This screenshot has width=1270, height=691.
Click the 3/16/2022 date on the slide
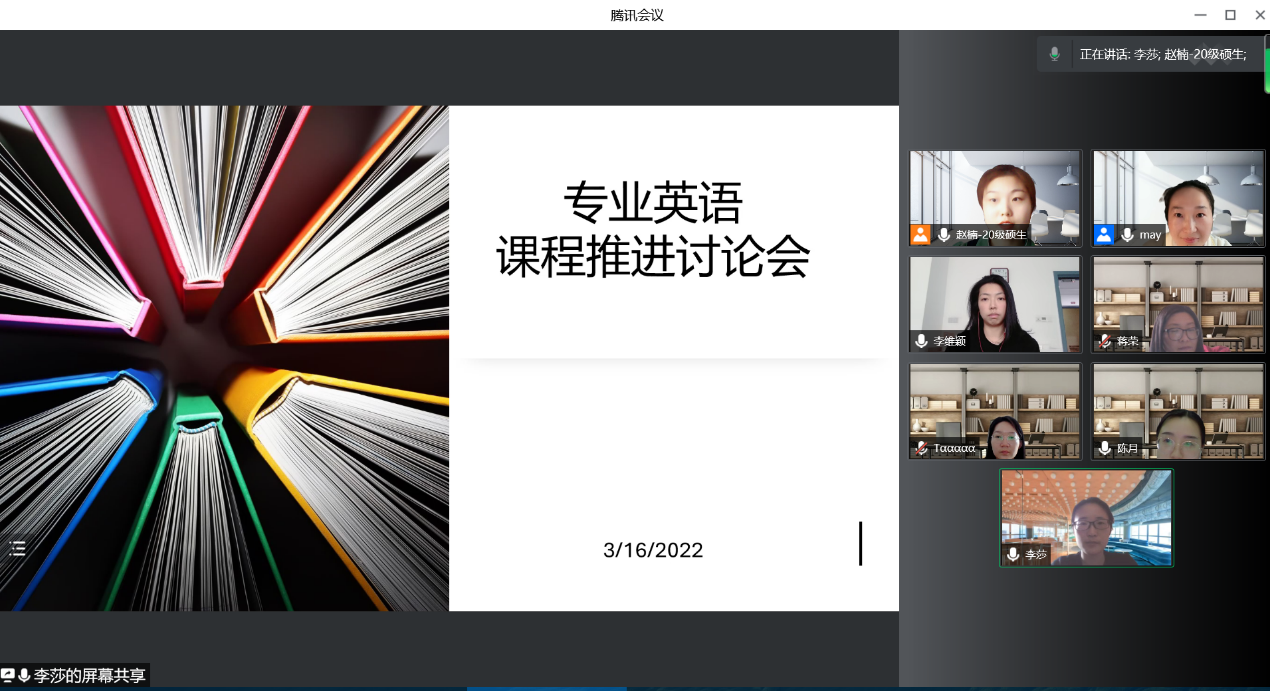pos(653,550)
